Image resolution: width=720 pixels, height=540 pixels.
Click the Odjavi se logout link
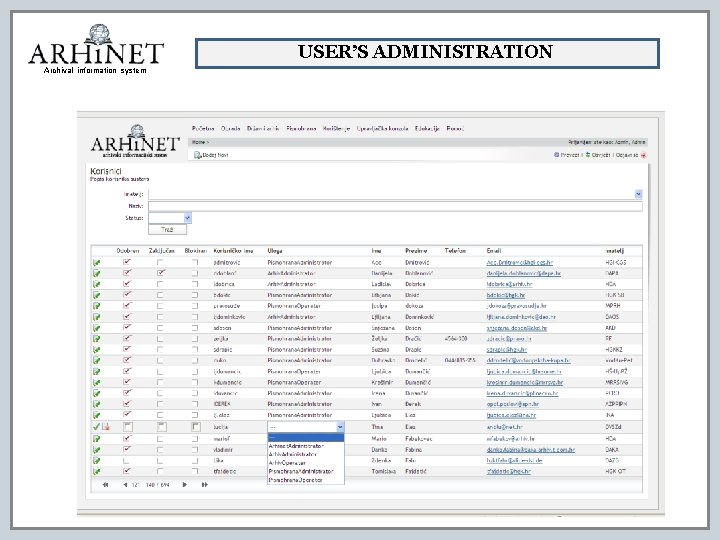627,155
